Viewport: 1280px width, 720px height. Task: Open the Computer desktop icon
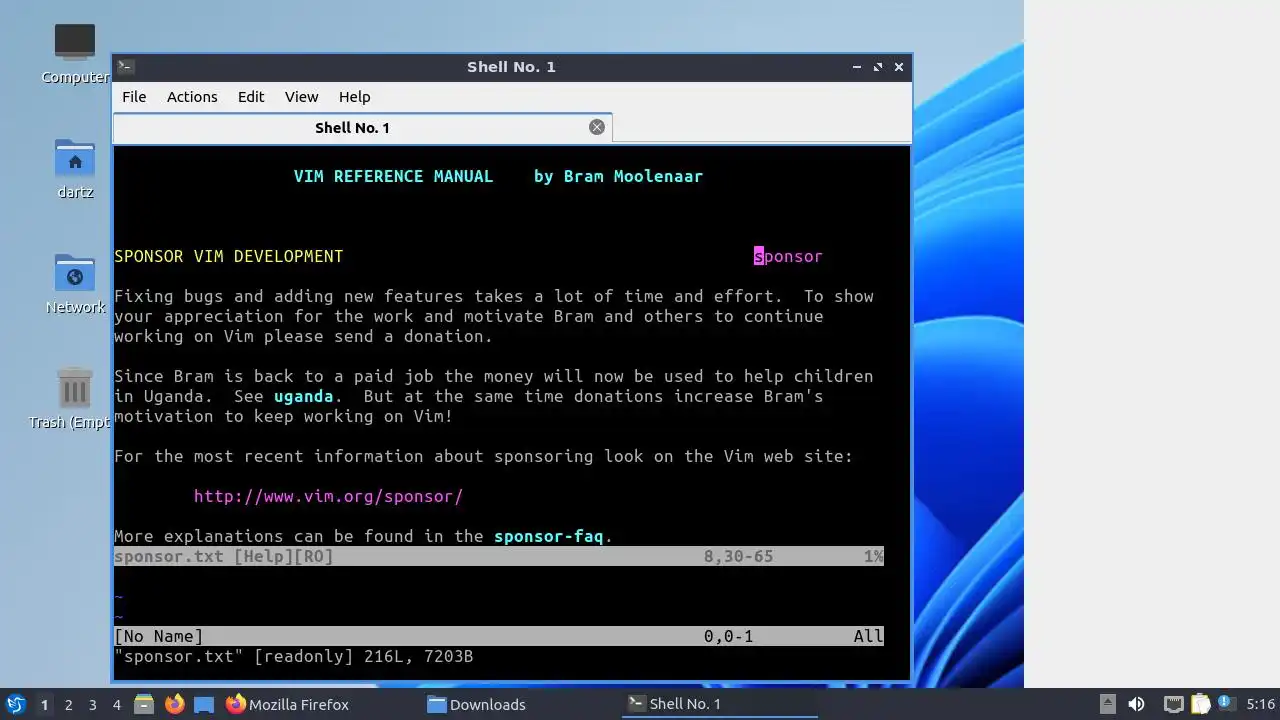point(75,54)
